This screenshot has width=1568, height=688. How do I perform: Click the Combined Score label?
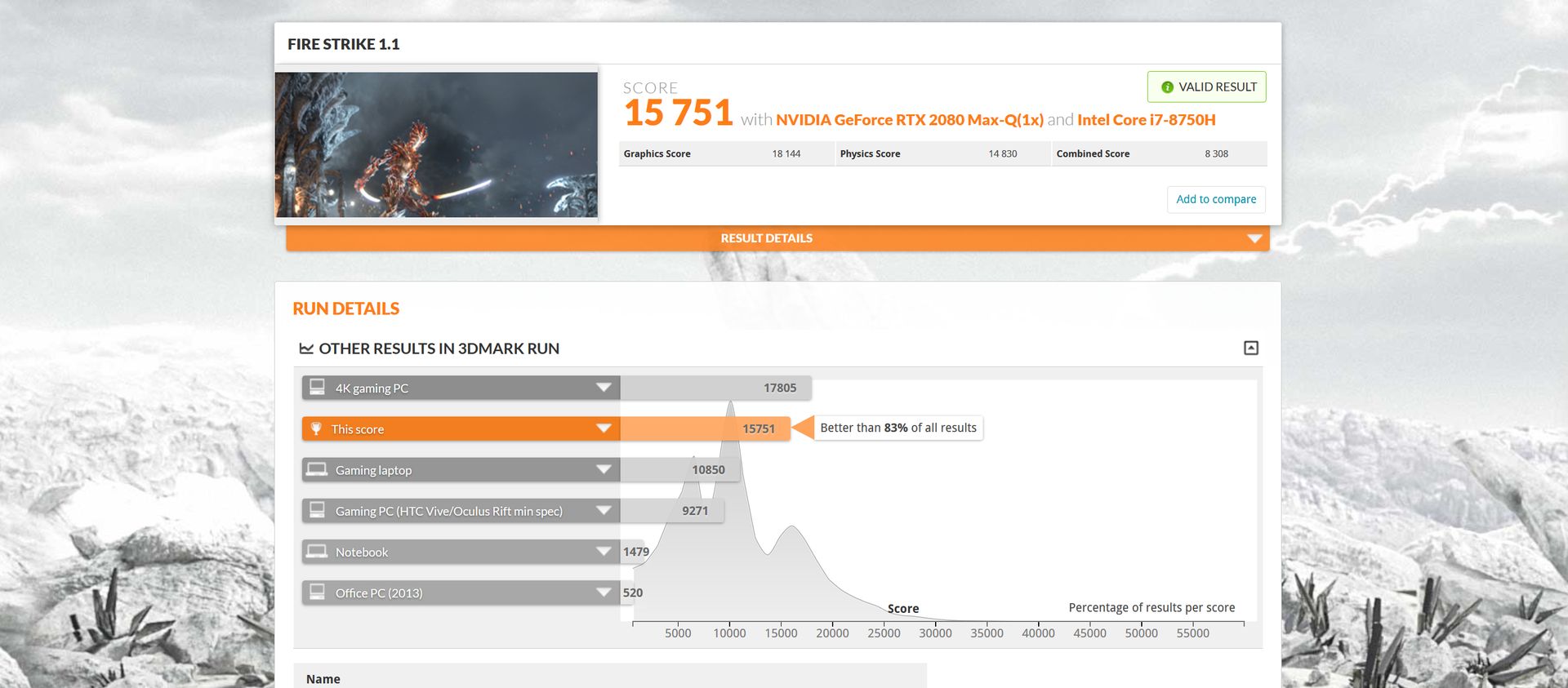1093,153
